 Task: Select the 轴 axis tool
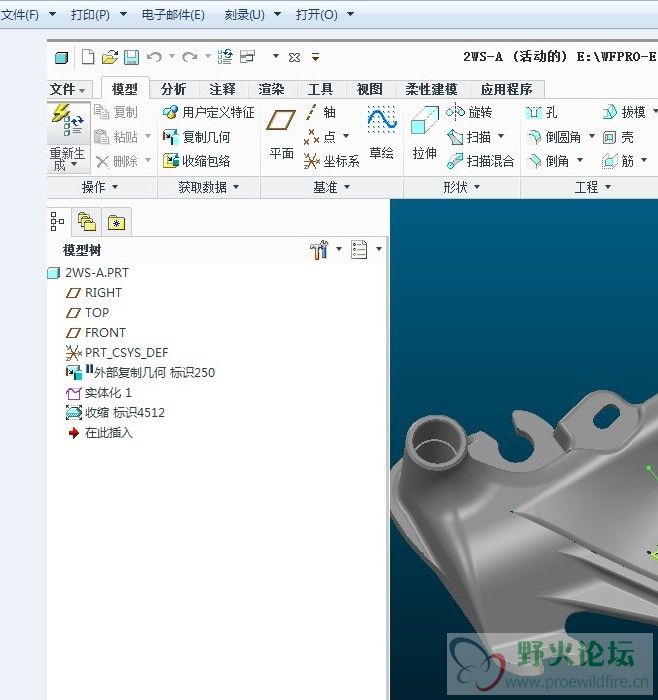click(x=321, y=112)
